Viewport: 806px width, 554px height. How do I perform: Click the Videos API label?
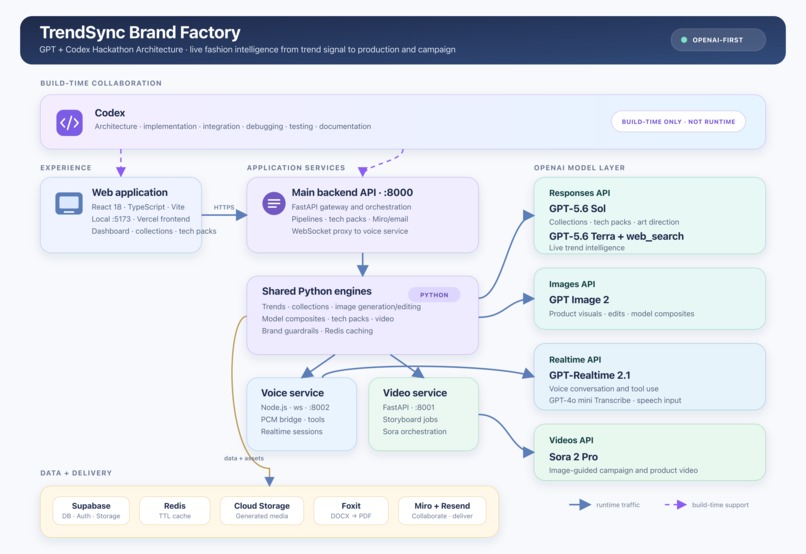click(x=571, y=440)
